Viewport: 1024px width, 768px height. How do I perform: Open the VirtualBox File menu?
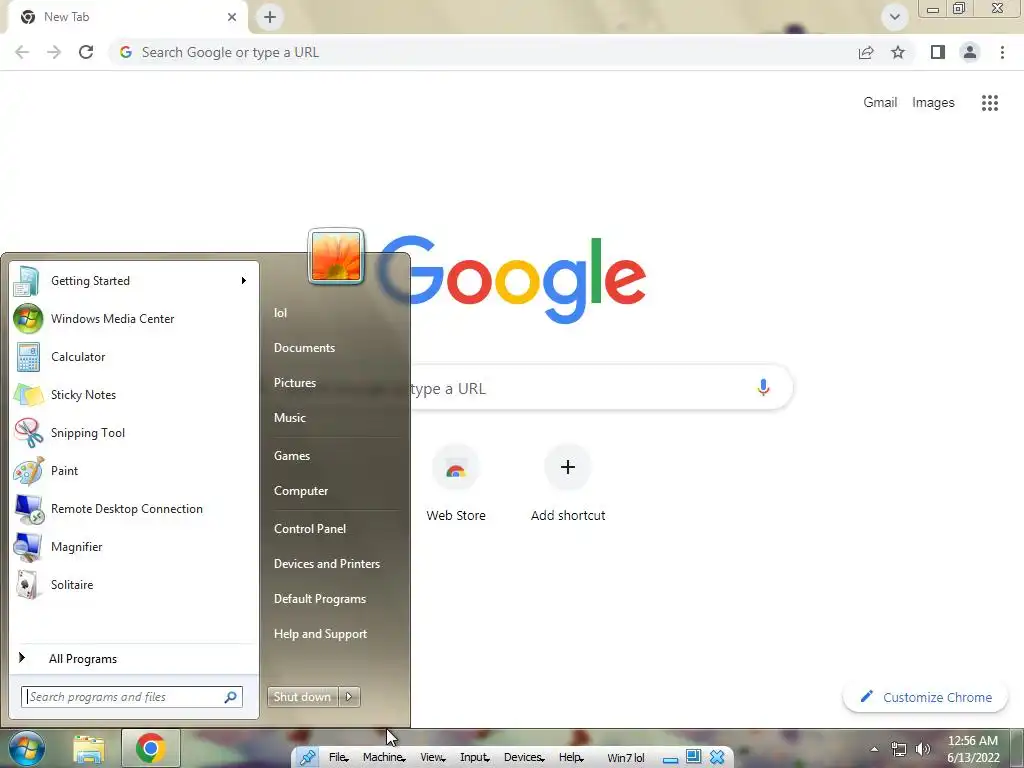pyautogui.click(x=338, y=758)
